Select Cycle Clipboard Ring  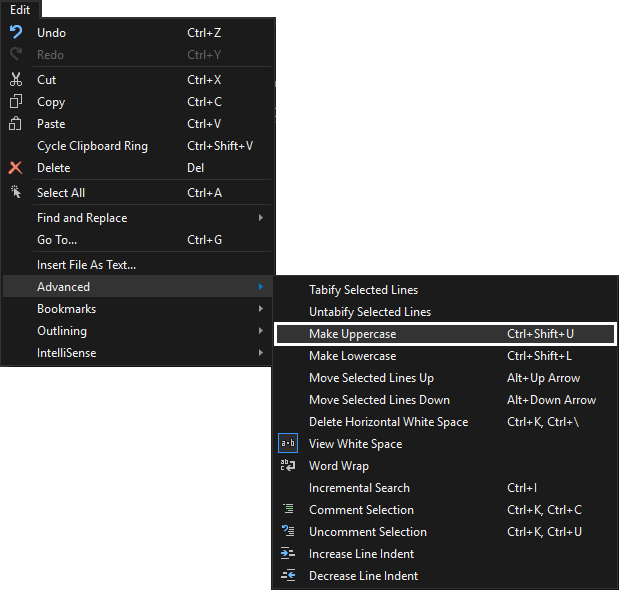pyautogui.click(x=92, y=146)
